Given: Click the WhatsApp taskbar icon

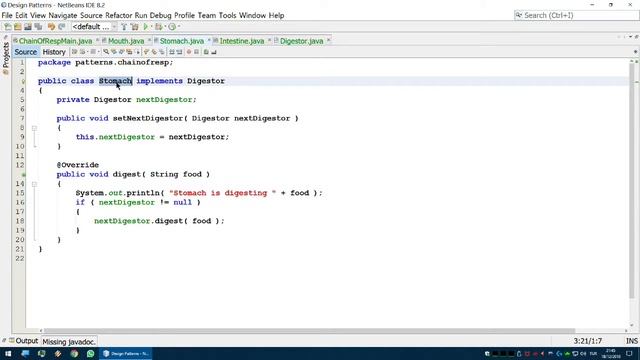Looking at the screenshot, I should pyautogui.click(x=90, y=353).
